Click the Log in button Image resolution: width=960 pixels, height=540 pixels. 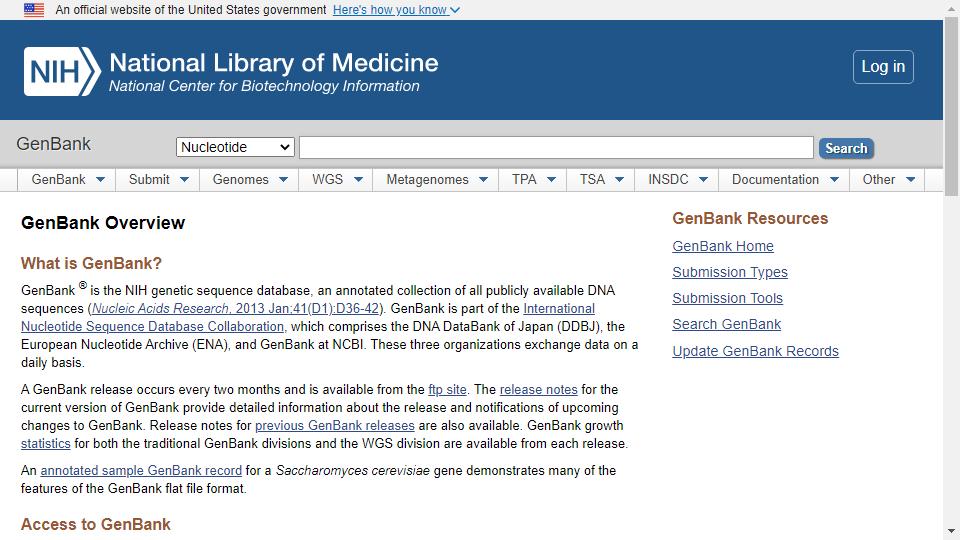(x=883, y=67)
